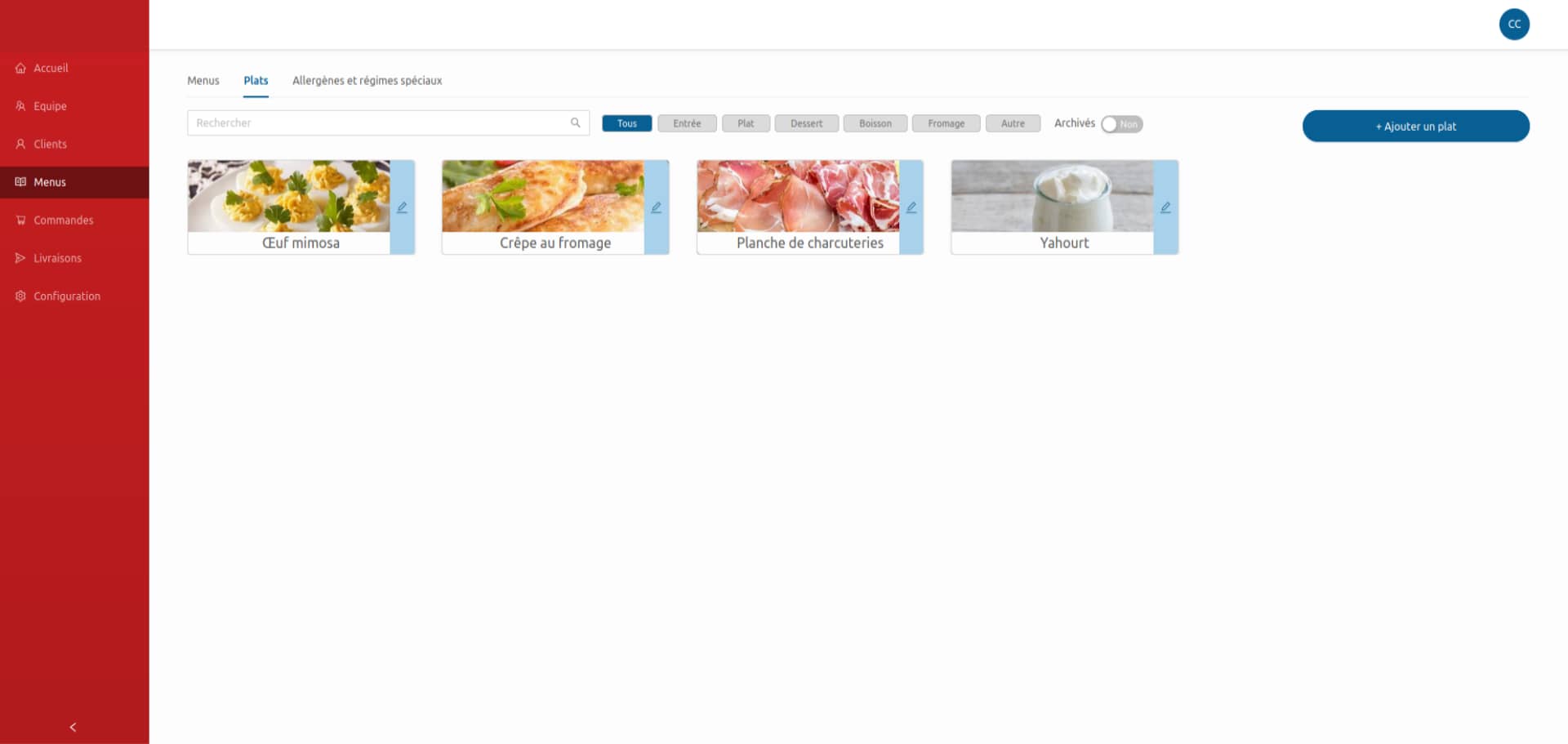Click the Planche de charcuteries name
Screen dimensions: 1568x744
click(x=810, y=243)
